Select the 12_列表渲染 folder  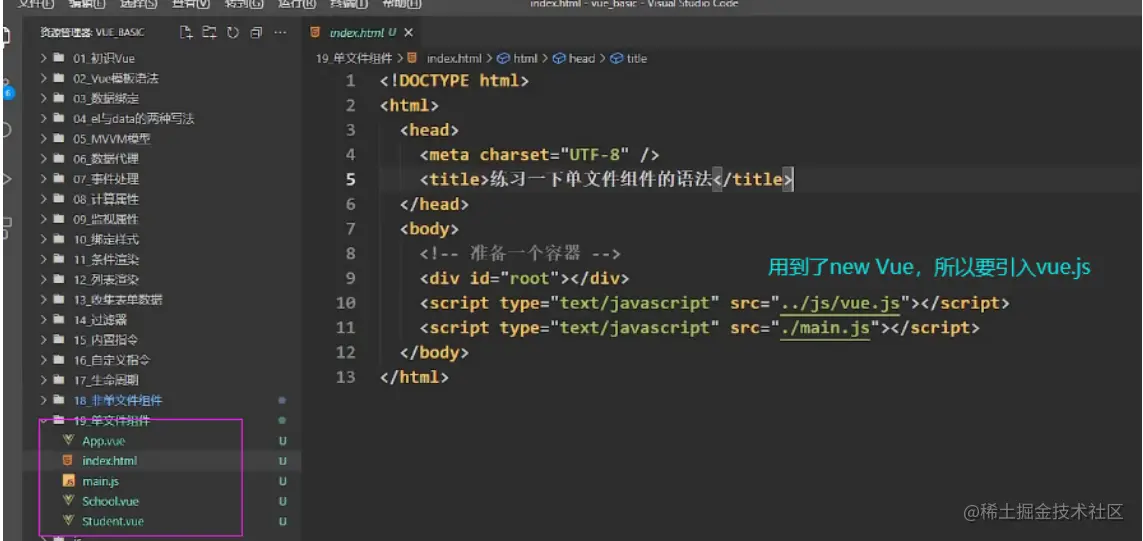click(x=106, y=279)
